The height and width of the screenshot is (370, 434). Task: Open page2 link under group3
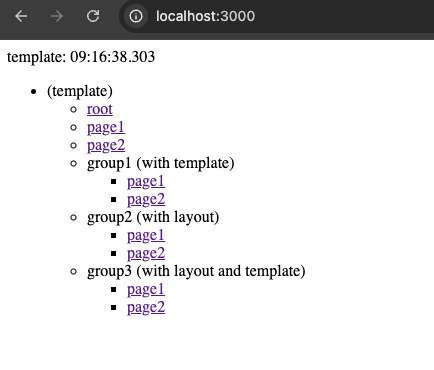click(146, 308)
